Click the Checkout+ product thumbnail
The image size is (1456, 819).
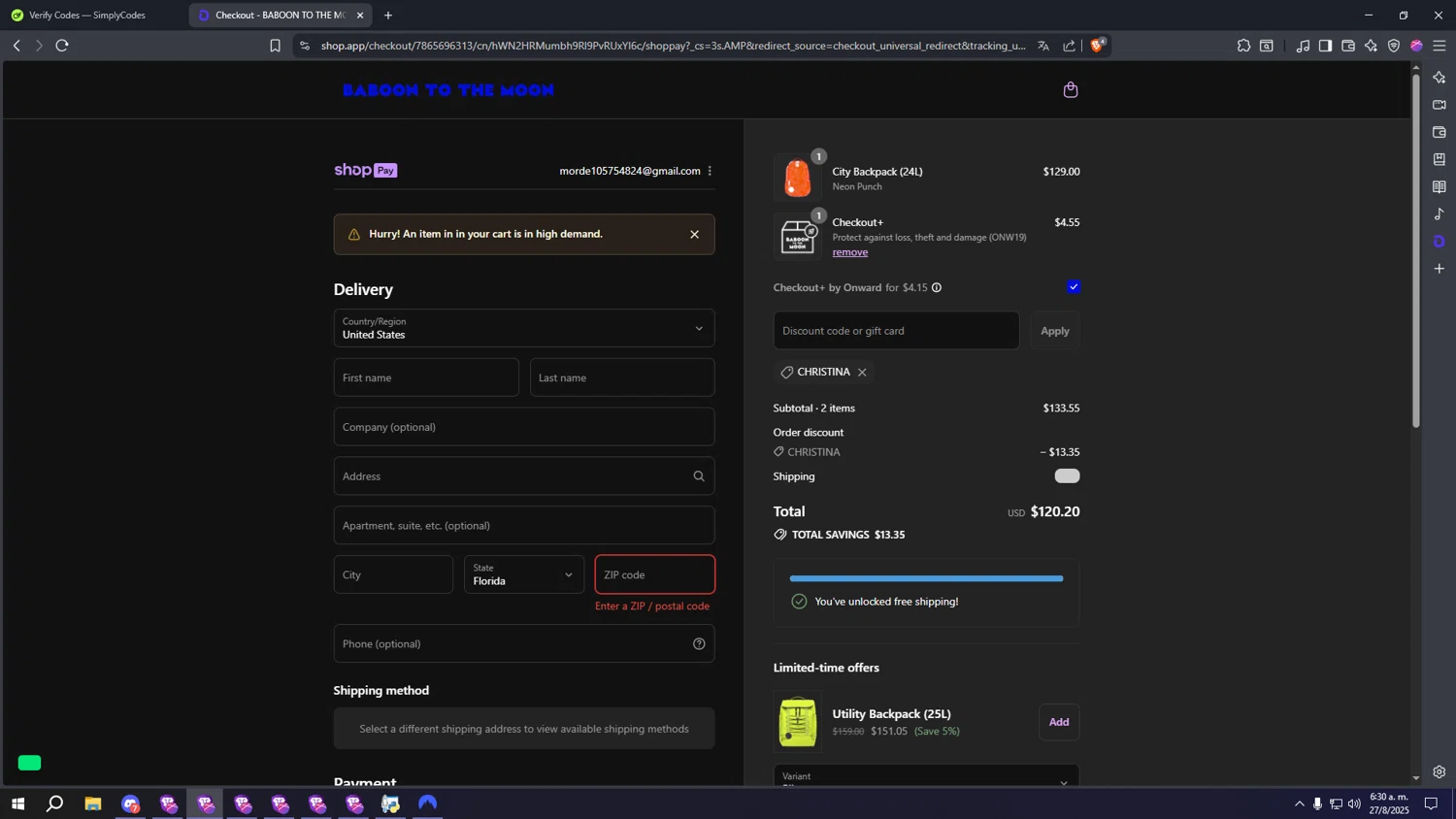(797, 236)
